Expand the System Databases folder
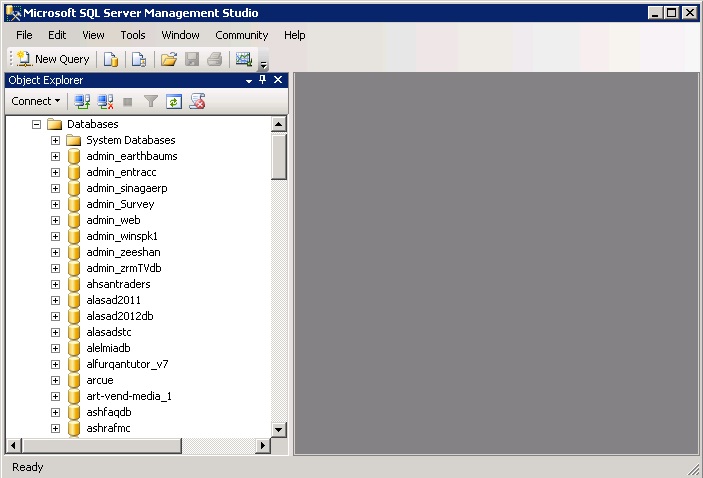This screenshot has width=703, height=478. [x=55, y=140]
